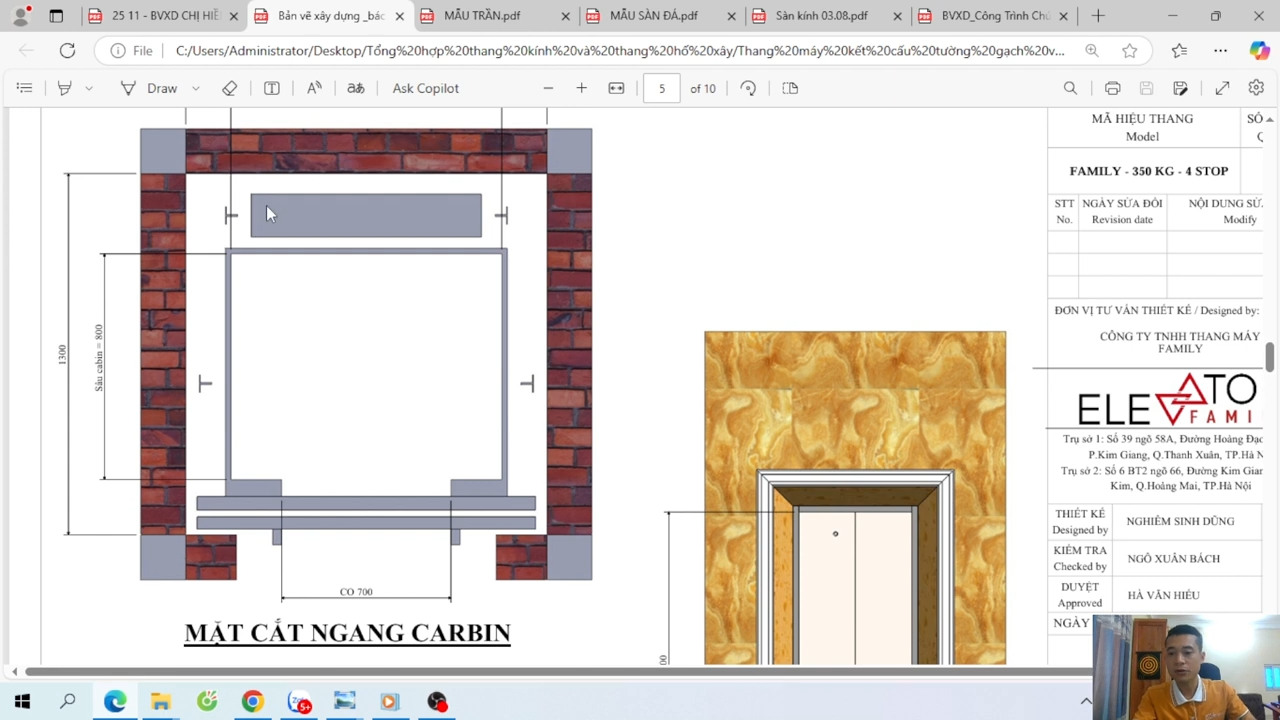This screenshot has height=720, width=1280.
Task: Select the Erase tool
Action: [x=230, y=88]
